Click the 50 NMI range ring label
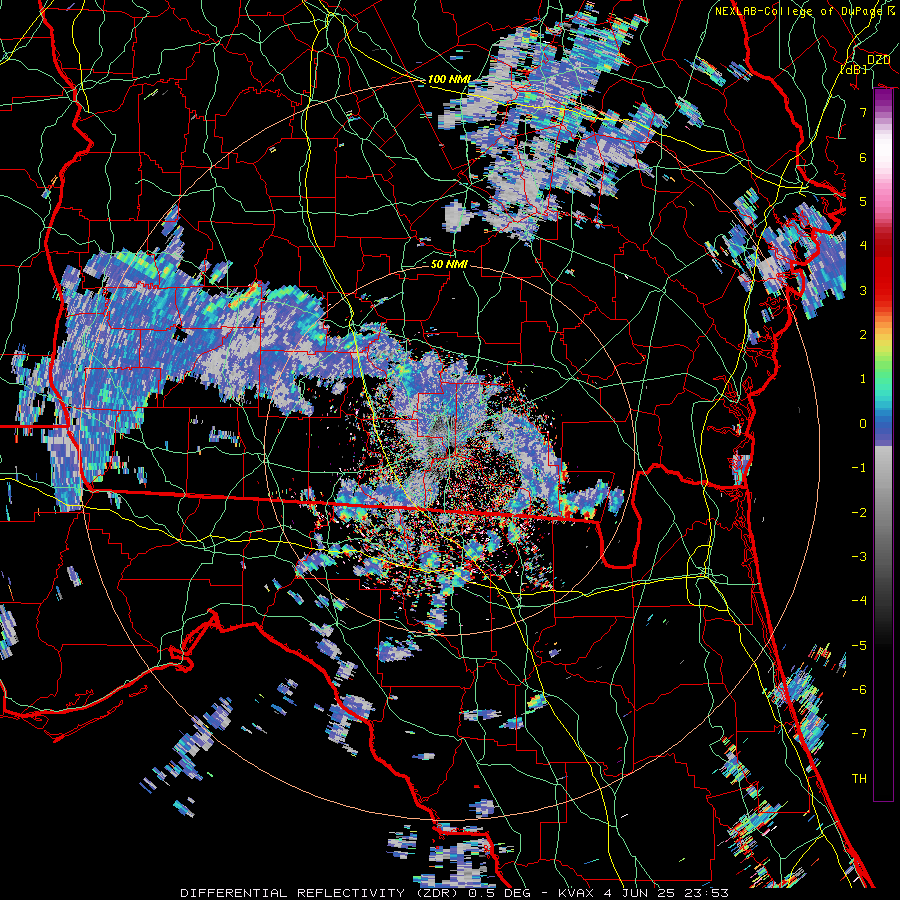This screenshot has width=900, height=900. coord(449,264)
